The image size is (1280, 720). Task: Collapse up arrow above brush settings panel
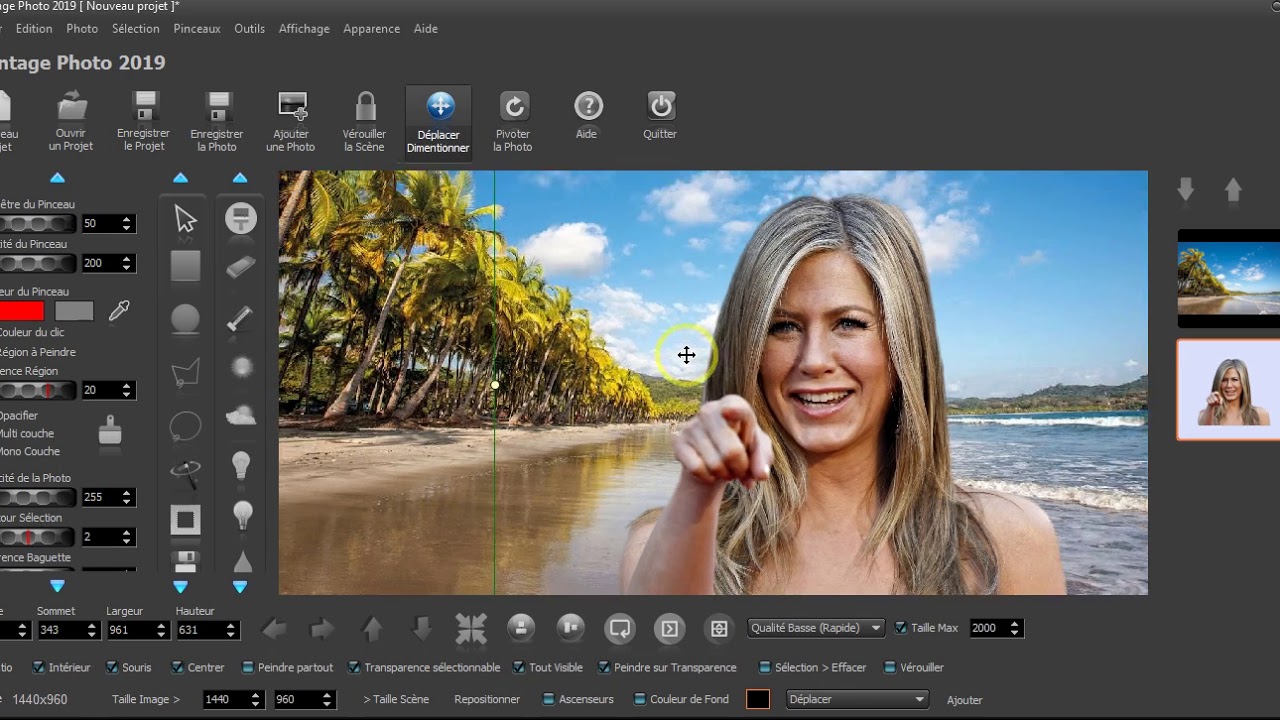[57, 178]
